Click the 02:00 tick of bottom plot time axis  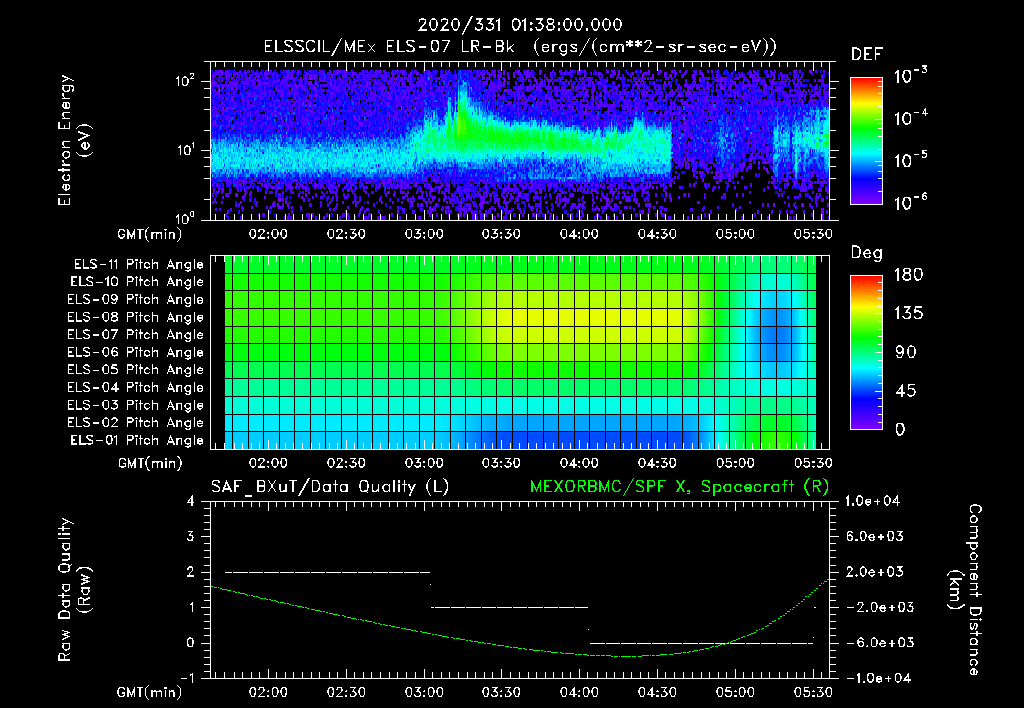268,692
